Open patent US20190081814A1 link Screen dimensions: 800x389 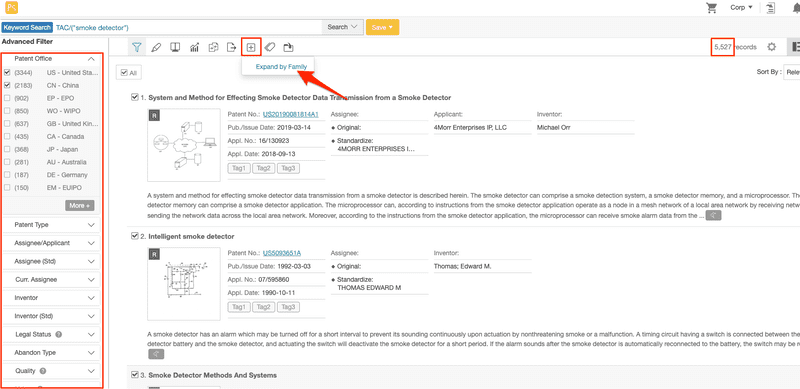click(291, 114)
